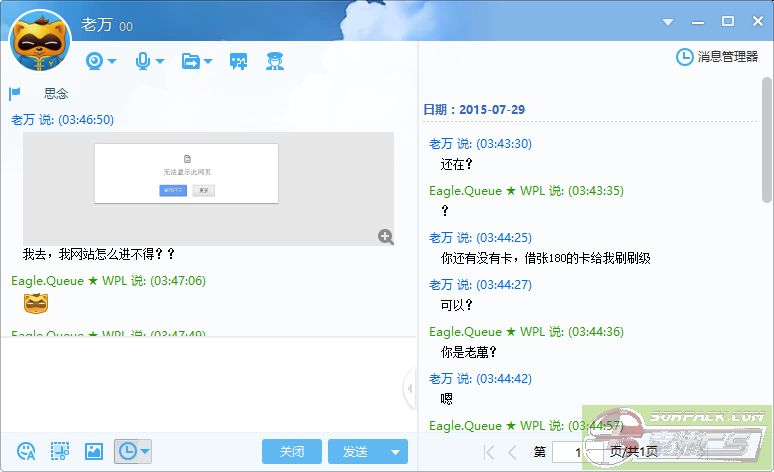Expand the history clock dropdown arrow

pyautogui.click(x=145, y=451)
